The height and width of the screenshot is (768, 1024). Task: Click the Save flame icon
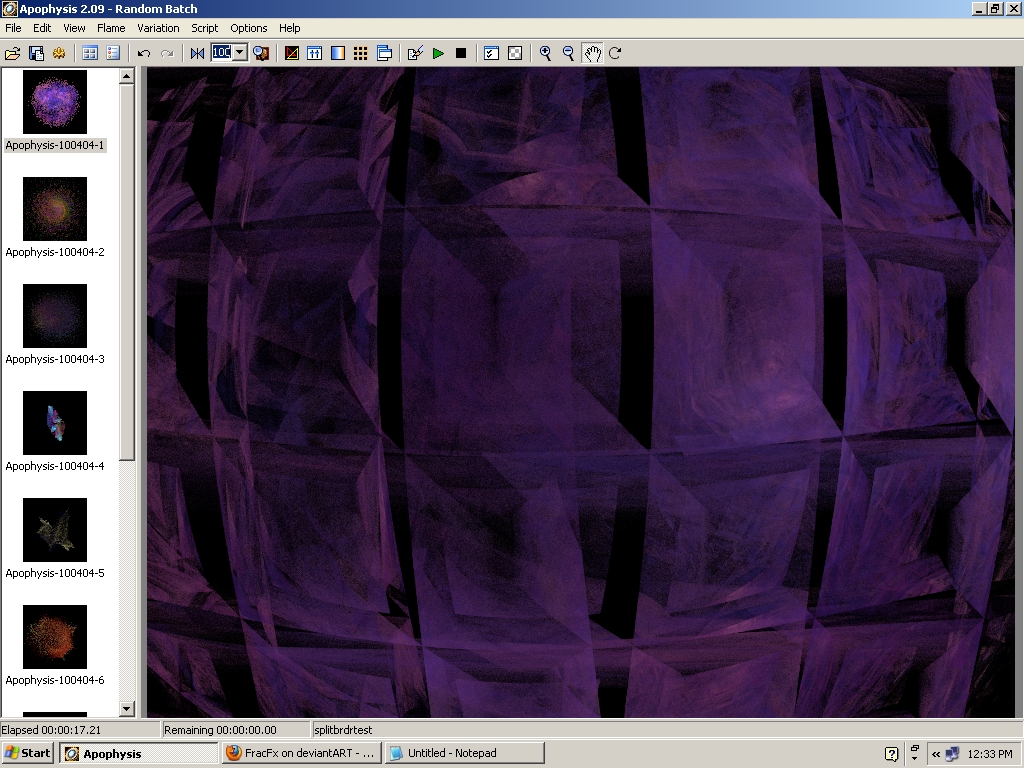tap(36, 53)
